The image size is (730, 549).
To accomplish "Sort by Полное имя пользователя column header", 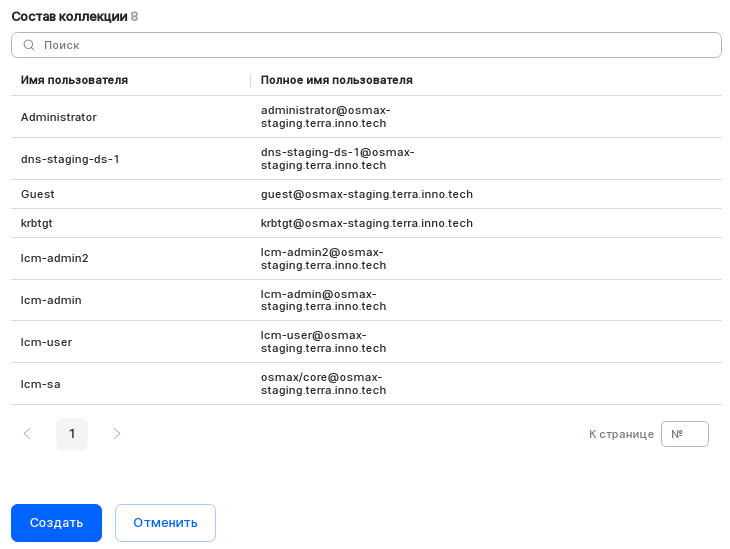I will point(337,80).
